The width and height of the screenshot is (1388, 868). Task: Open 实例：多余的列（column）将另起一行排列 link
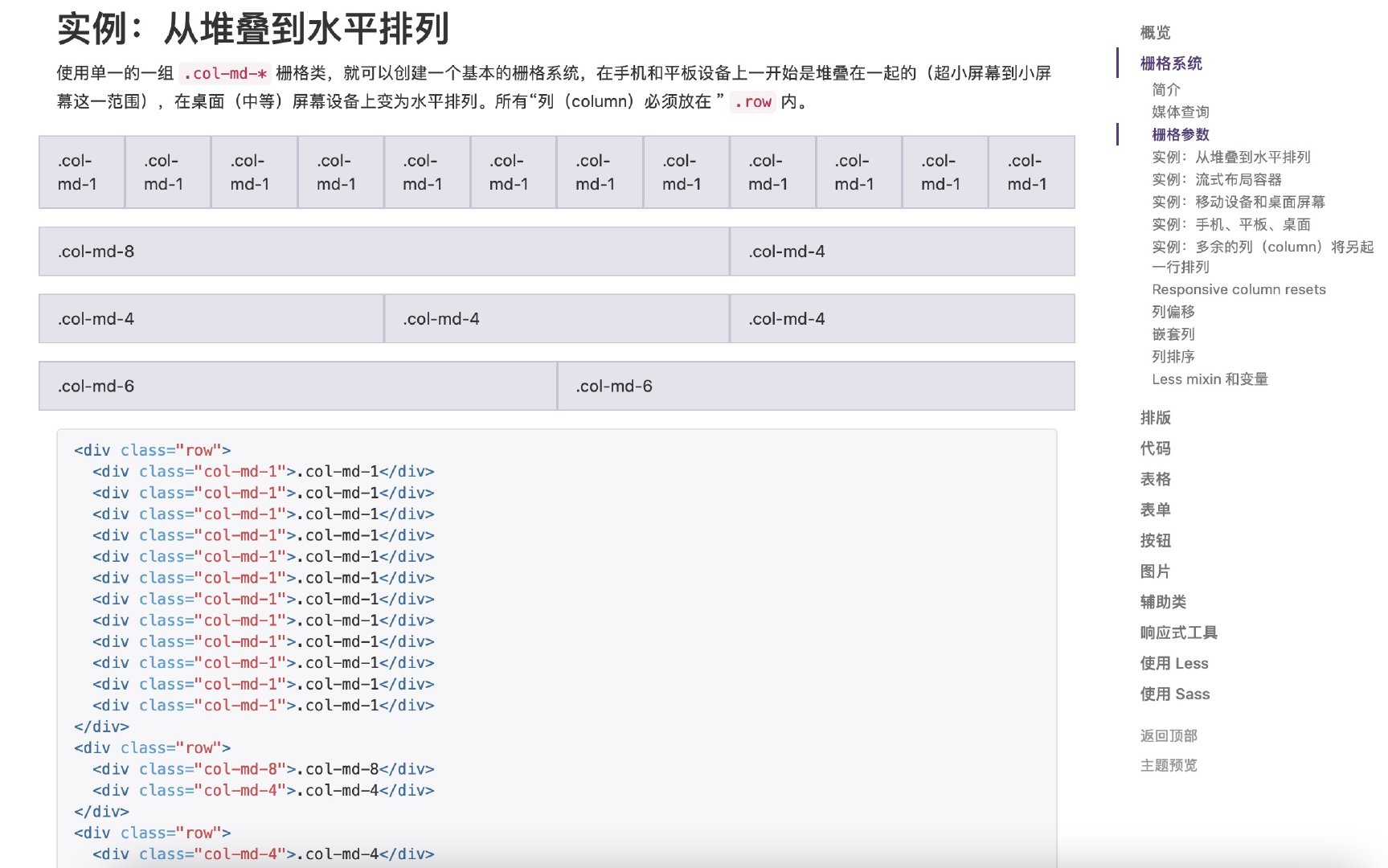(1263, 256)
